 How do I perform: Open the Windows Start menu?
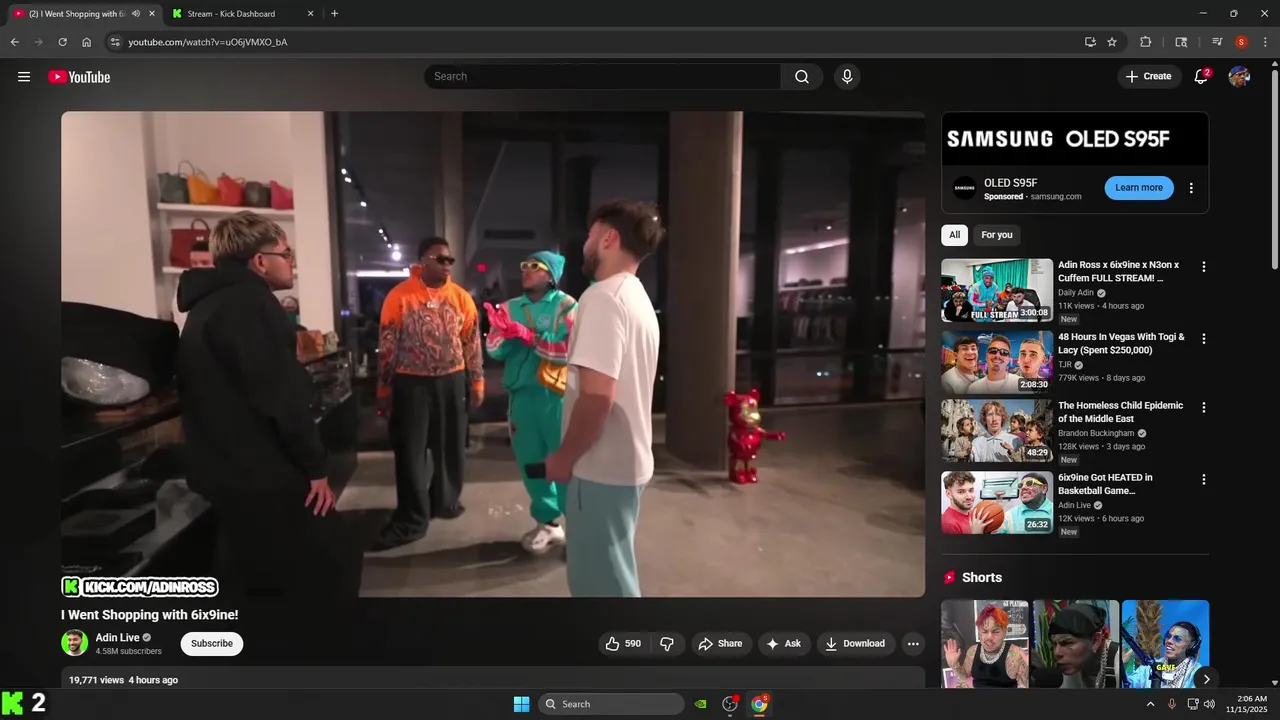(521, 704)
